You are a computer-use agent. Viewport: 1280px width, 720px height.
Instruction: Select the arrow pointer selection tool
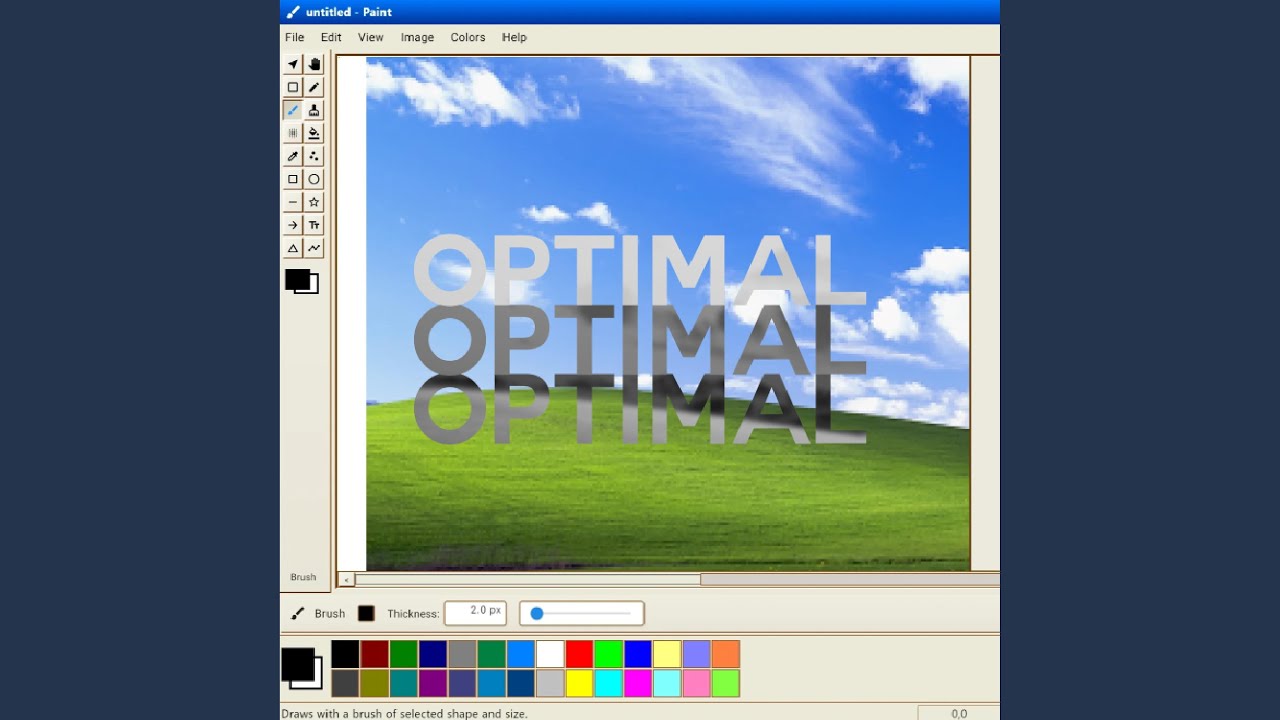[293, 64]
